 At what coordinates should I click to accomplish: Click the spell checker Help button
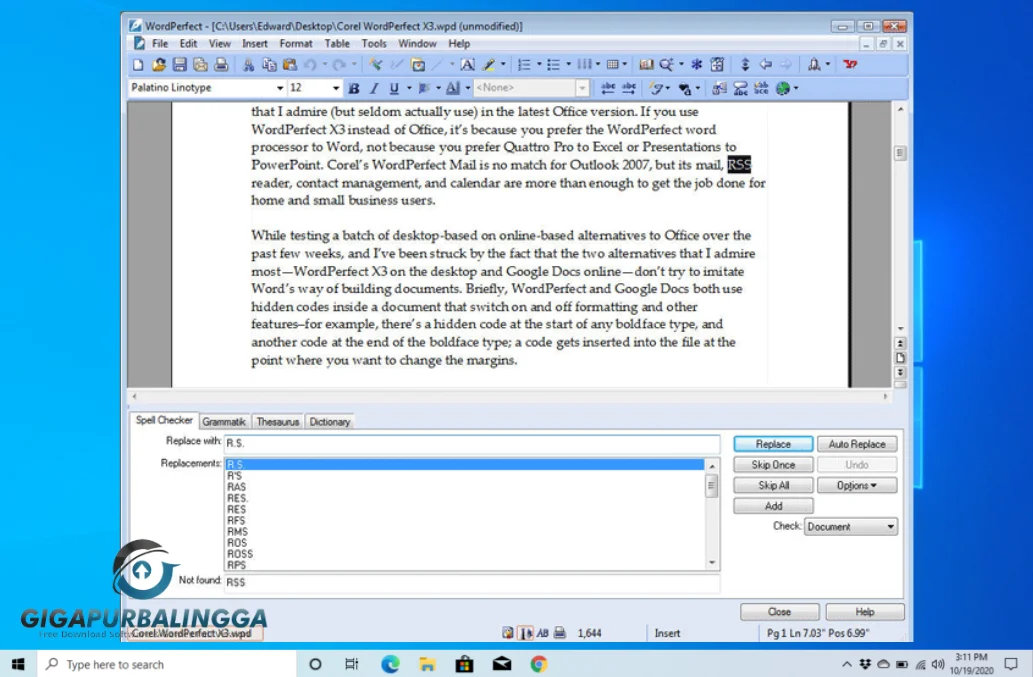(x=864, y=612)
